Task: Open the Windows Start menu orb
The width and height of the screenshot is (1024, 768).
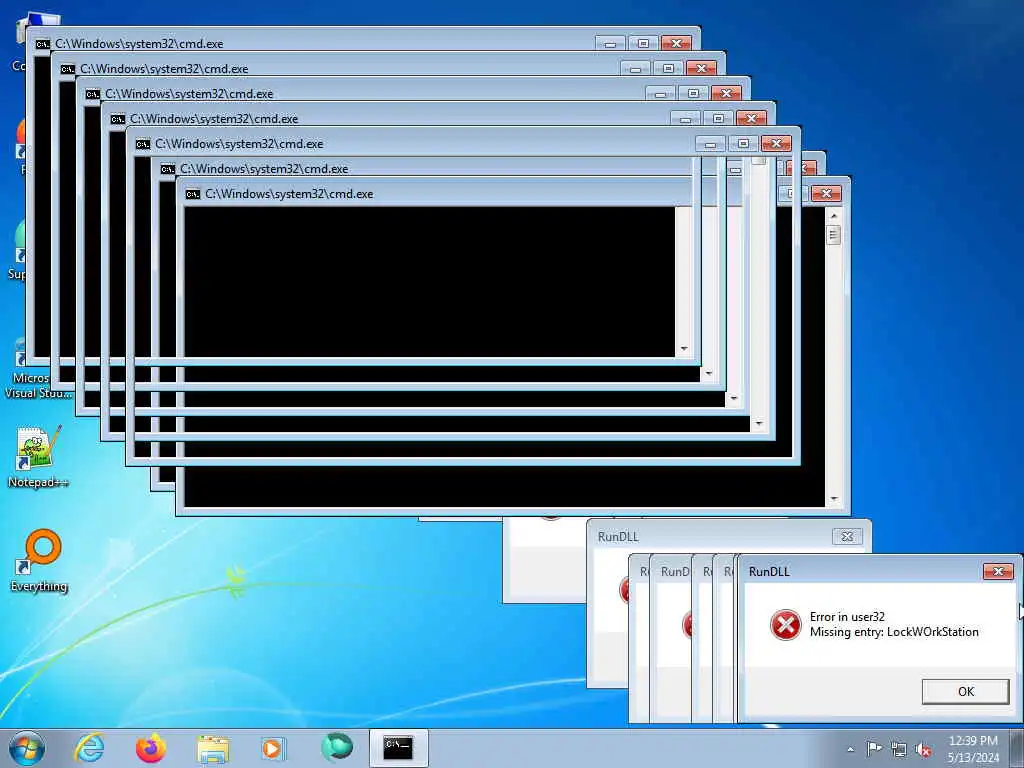Action: [27, 748]
